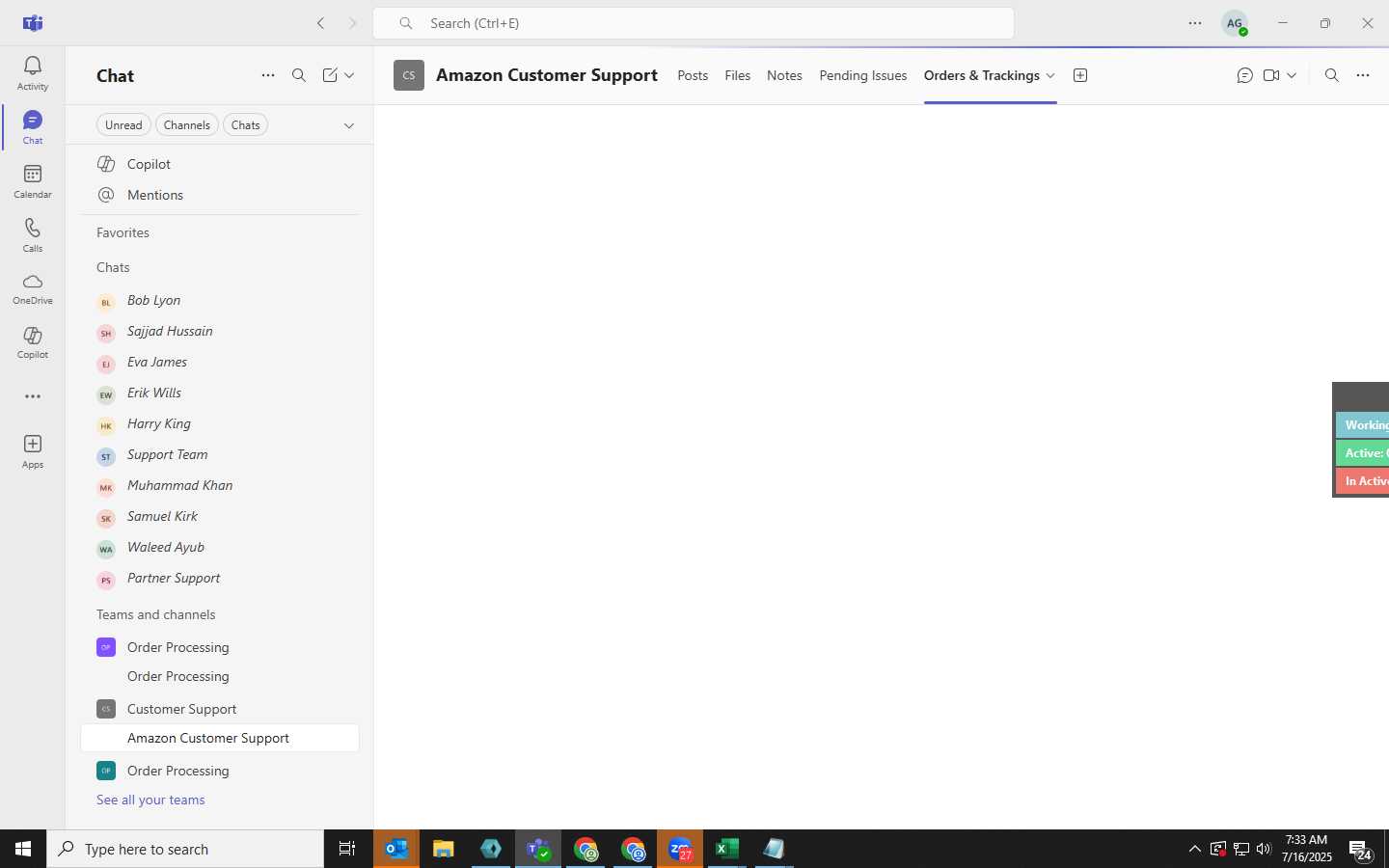Screen dimensions: 1389x868
Task: Click the See all your teams link
Action: 150,800
